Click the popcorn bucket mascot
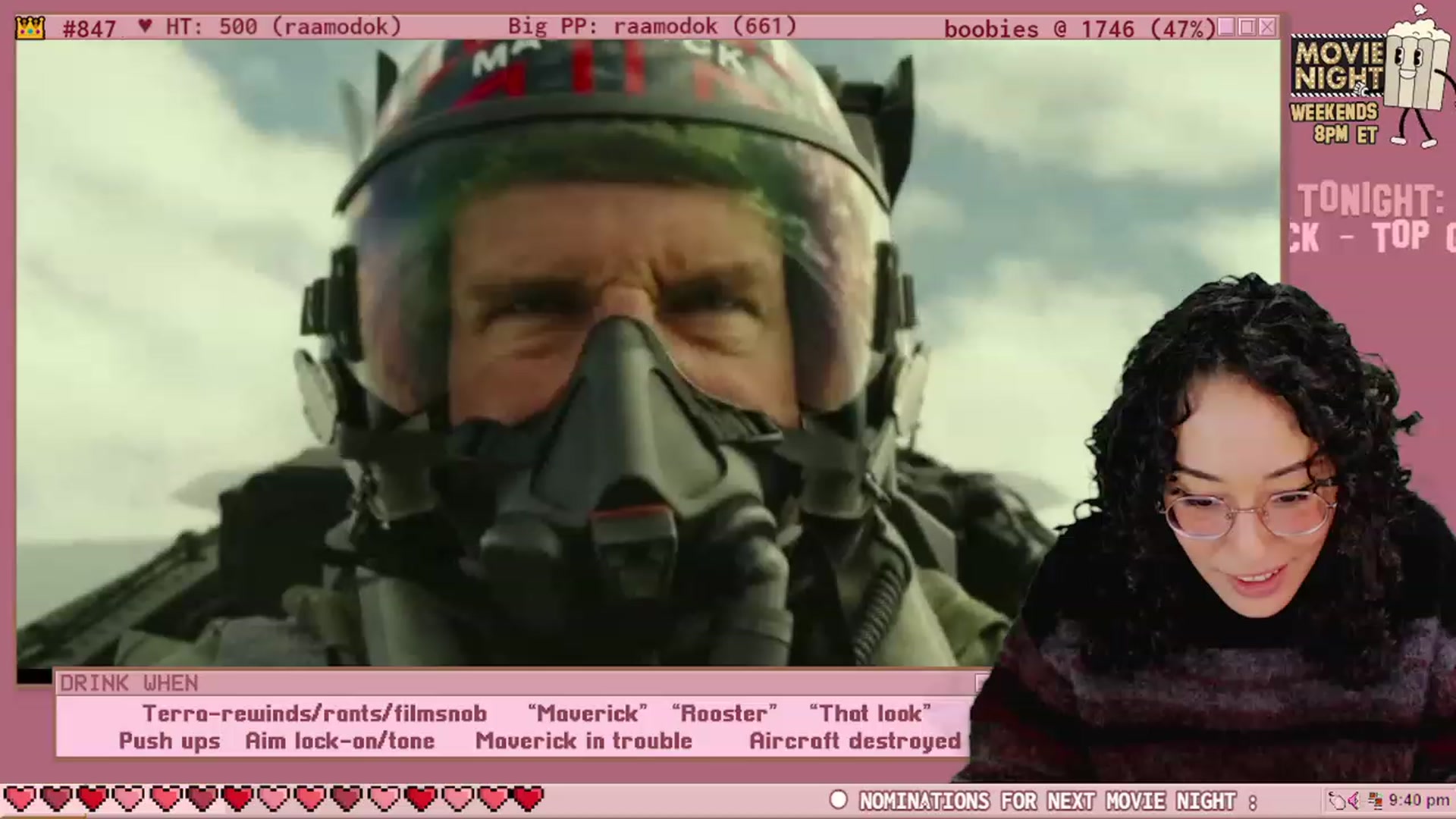The image size is (1456, 819). 1414,76
